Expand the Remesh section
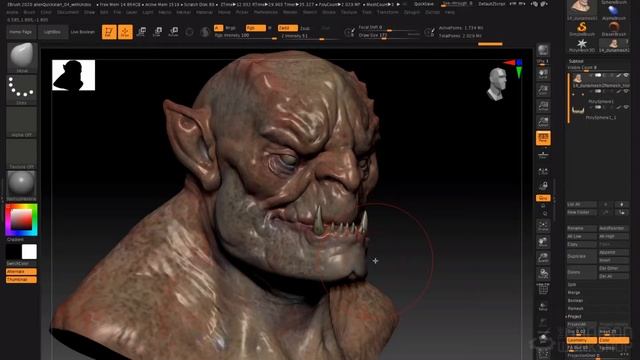640x360 pixels. [576, 309]
